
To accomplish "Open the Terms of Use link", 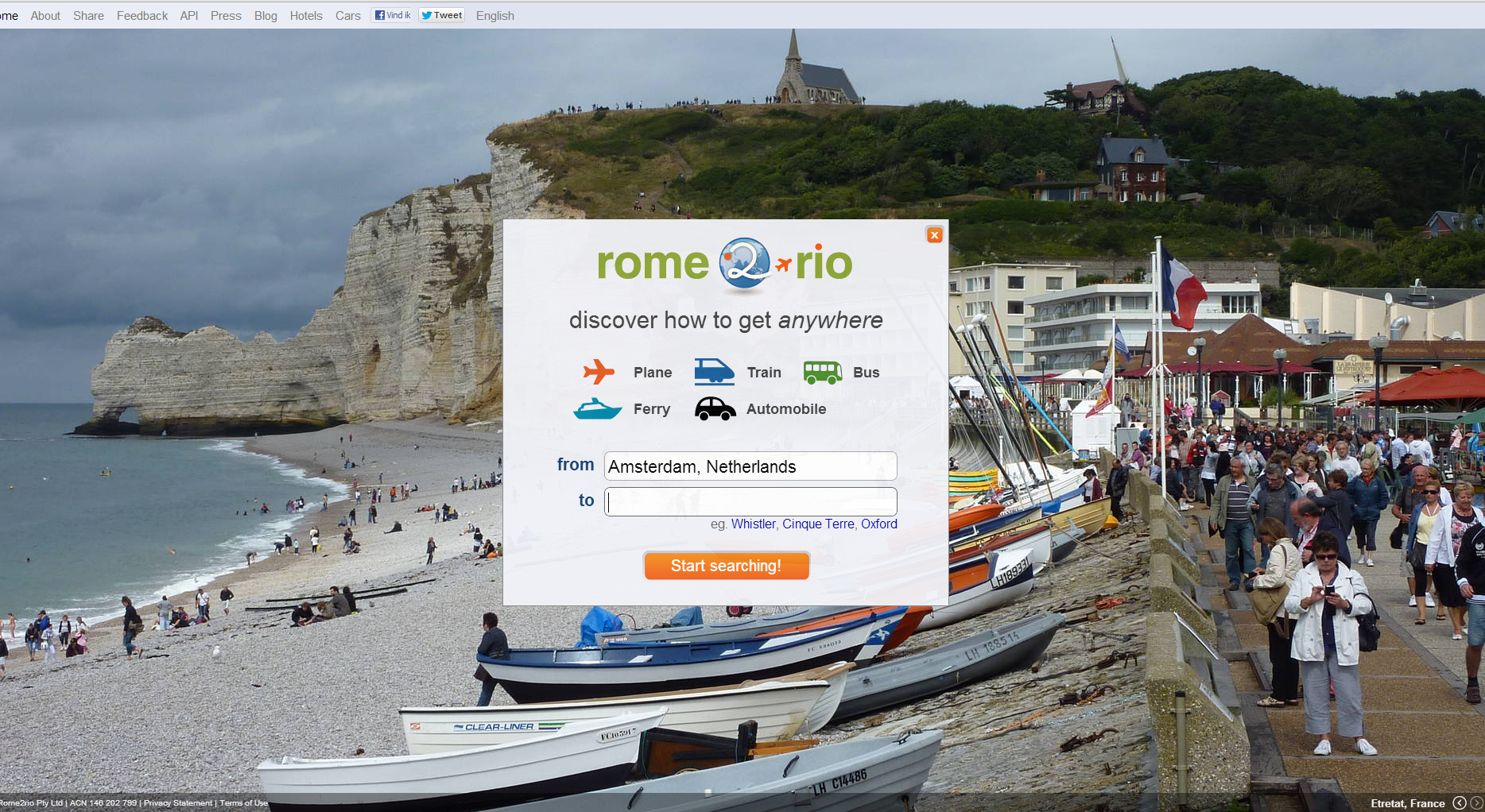I will click(243, 803).
